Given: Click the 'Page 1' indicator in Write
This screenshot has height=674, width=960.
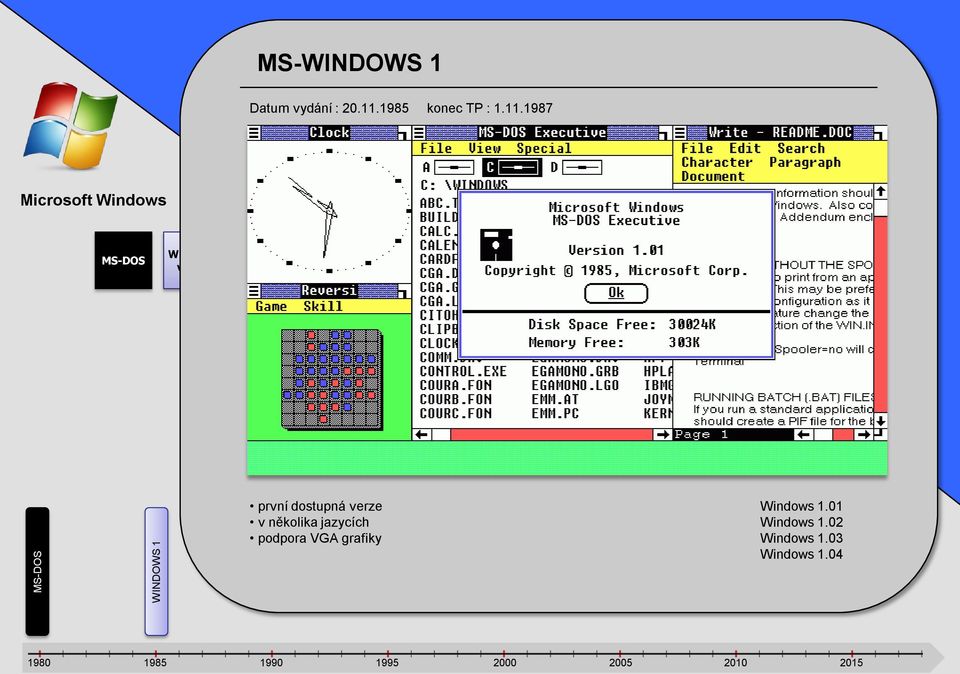Looking at the screenshot, I should click(x=701, y=435).
